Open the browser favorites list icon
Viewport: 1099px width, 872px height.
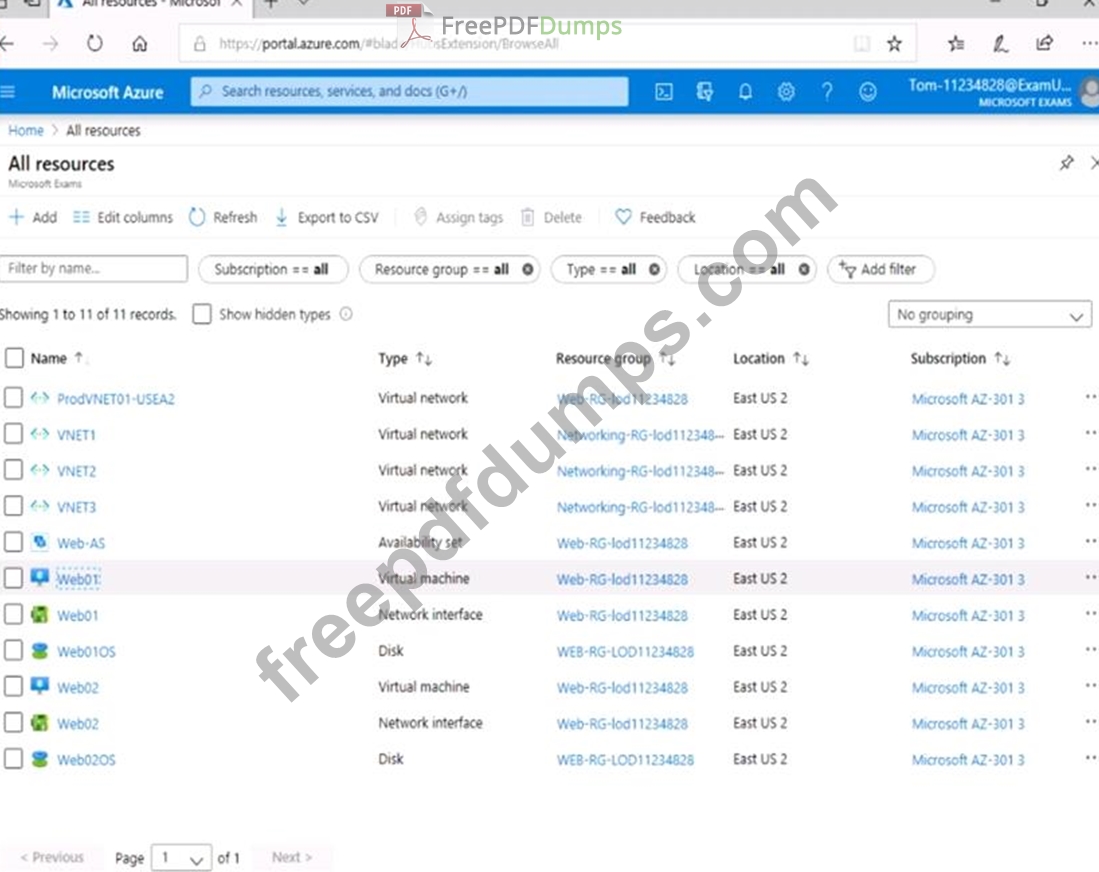click(x=956, y=44)
